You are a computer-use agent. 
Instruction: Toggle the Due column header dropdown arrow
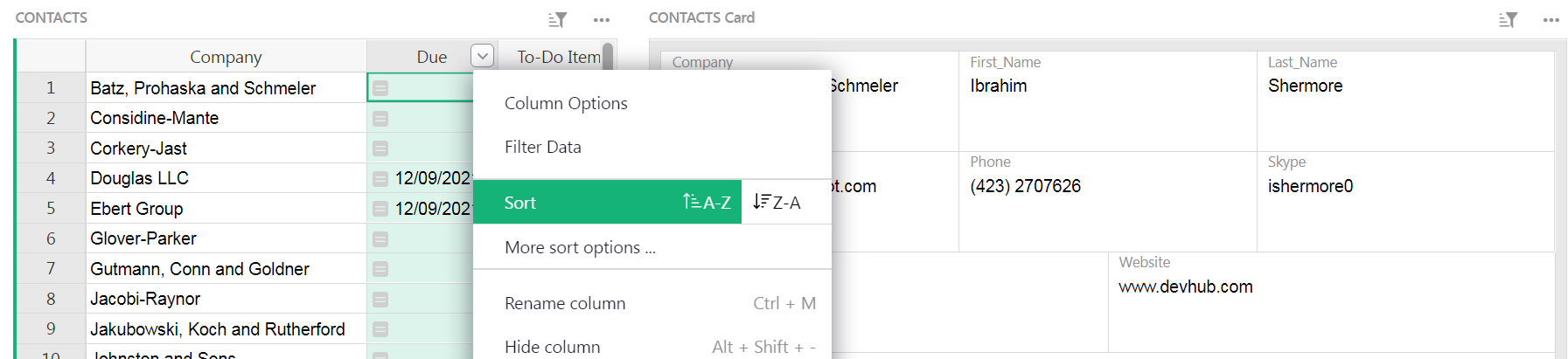(483, 57)
